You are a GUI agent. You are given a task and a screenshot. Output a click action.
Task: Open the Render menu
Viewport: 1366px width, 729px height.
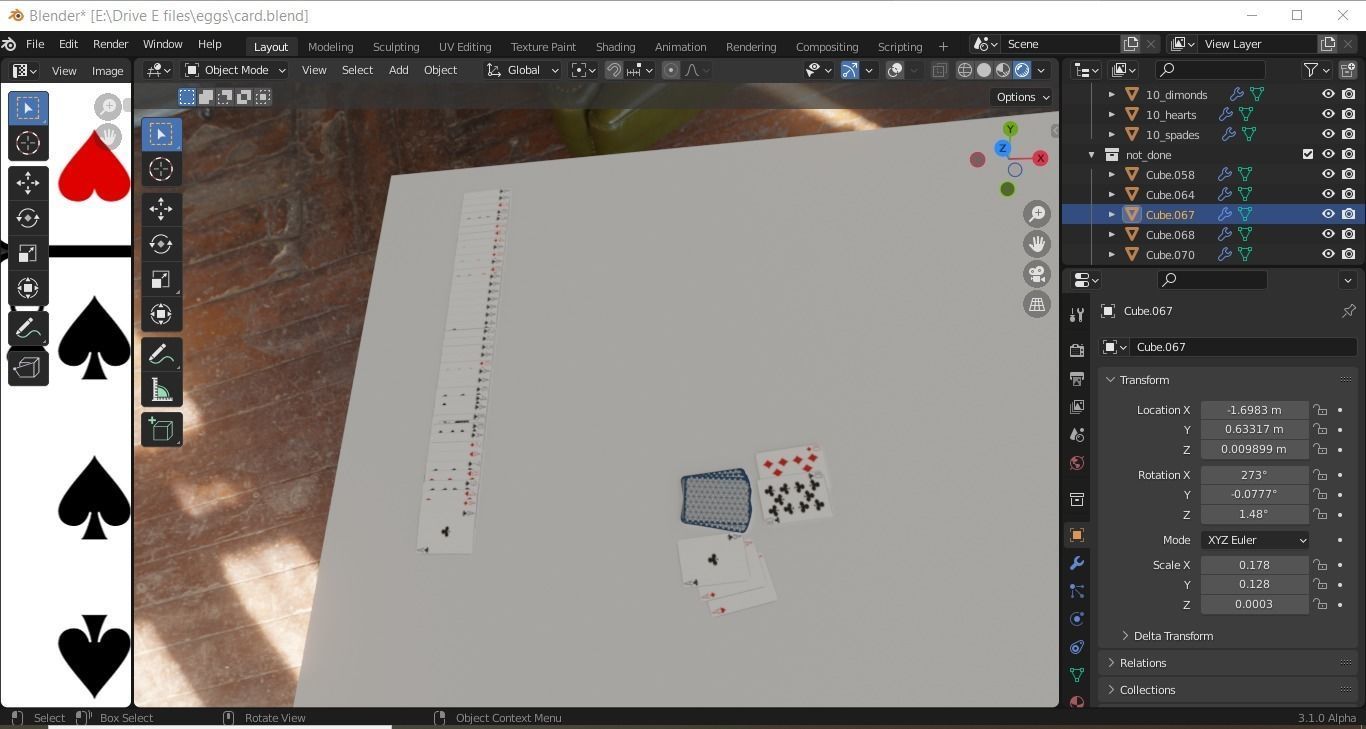pyautogui.click(x=110, y=45)
